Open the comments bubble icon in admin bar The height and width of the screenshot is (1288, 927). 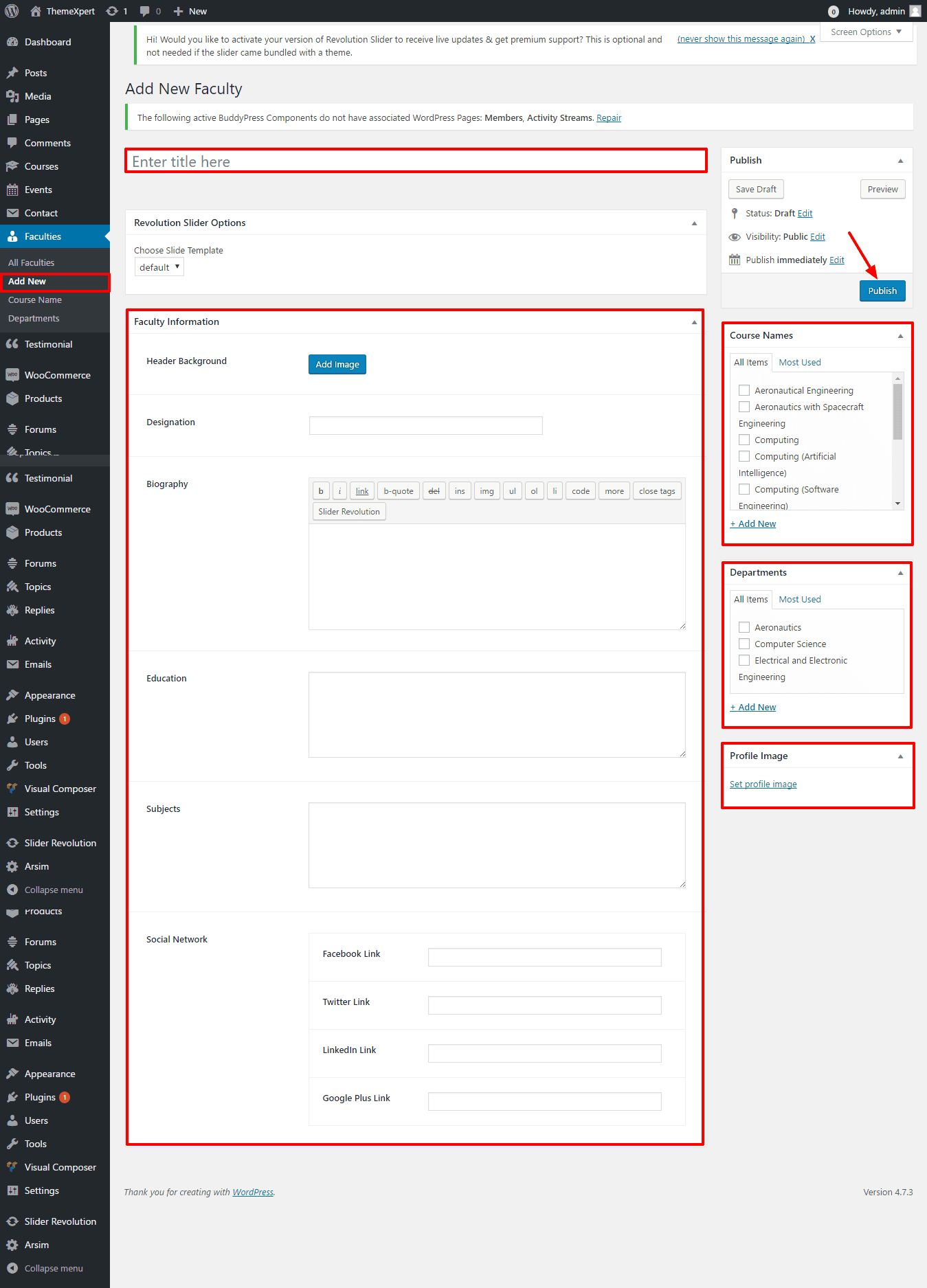tap(144, 11)
